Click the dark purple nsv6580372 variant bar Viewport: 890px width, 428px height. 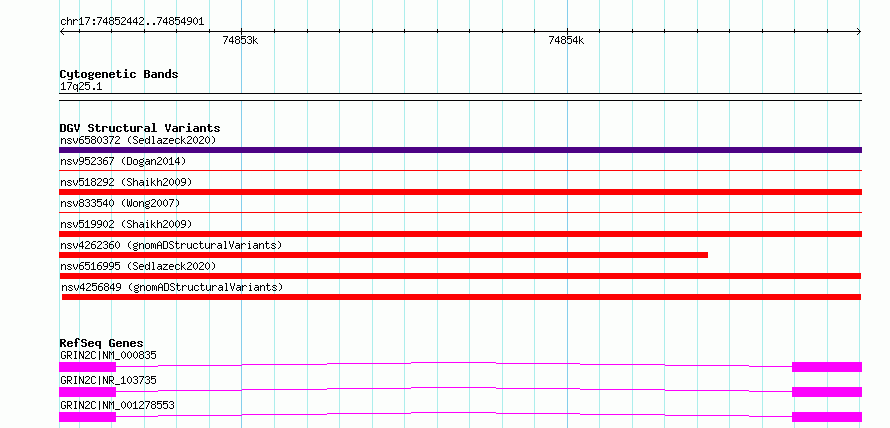click(460, 150)
